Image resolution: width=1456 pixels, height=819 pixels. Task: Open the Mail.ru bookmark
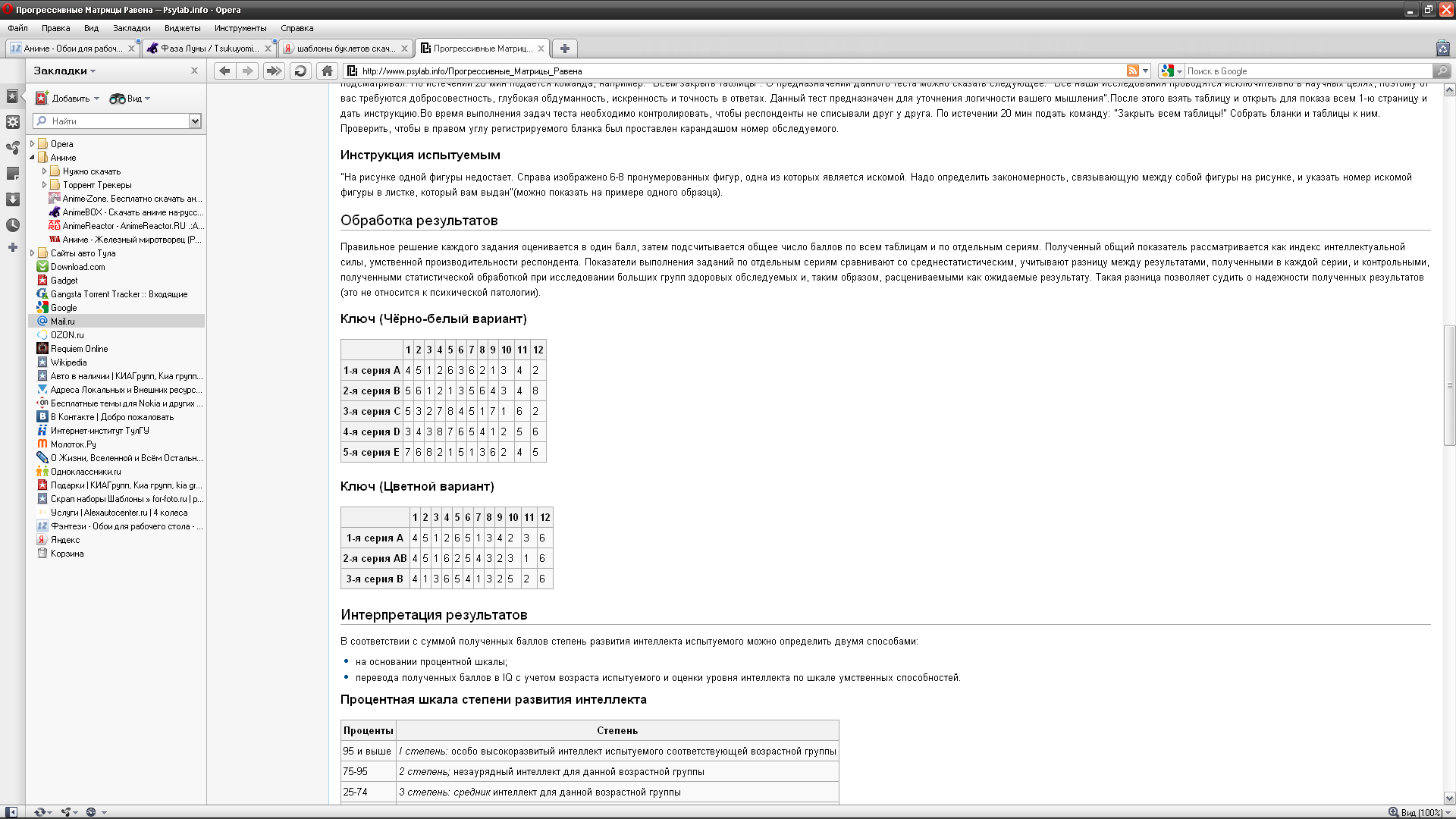click(117, 322)
